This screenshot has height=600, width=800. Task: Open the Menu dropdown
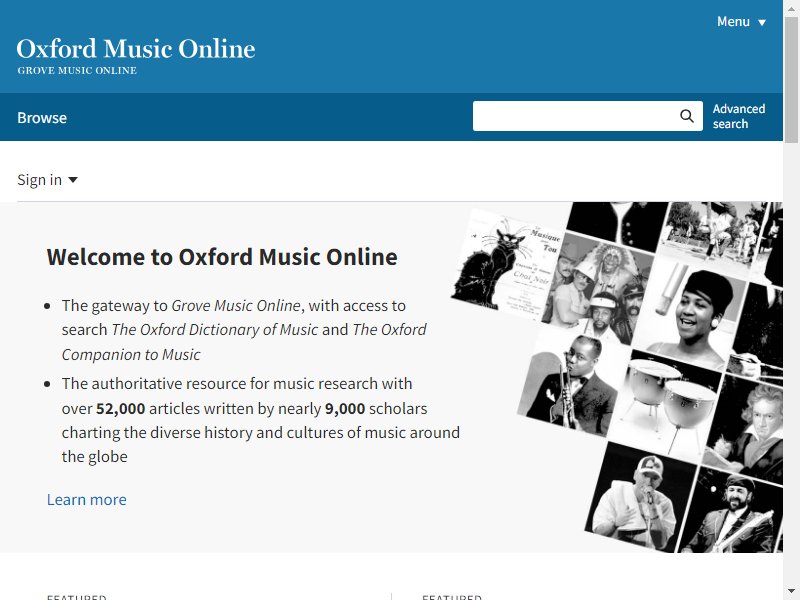(741, 21)
